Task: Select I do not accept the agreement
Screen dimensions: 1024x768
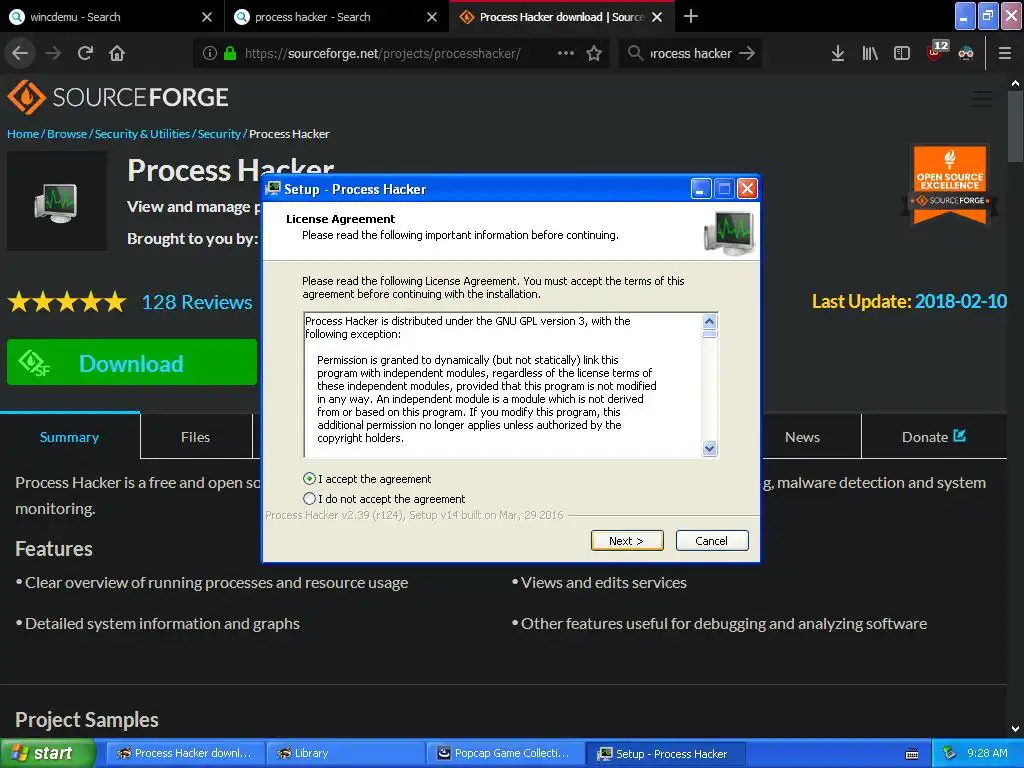Action: tap(385, 499)
